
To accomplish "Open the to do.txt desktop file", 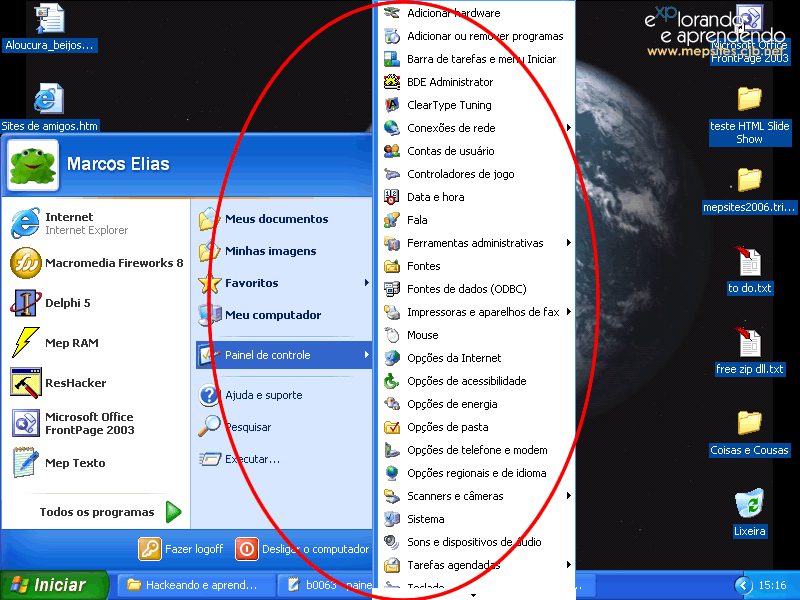I will coord(749,270).
